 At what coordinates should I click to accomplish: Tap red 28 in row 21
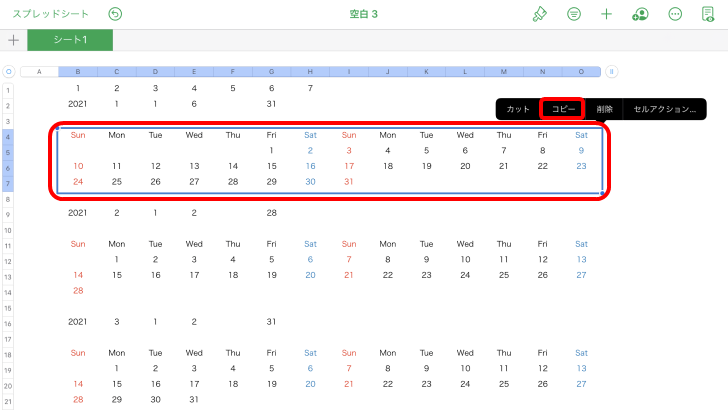coord(78,399)
